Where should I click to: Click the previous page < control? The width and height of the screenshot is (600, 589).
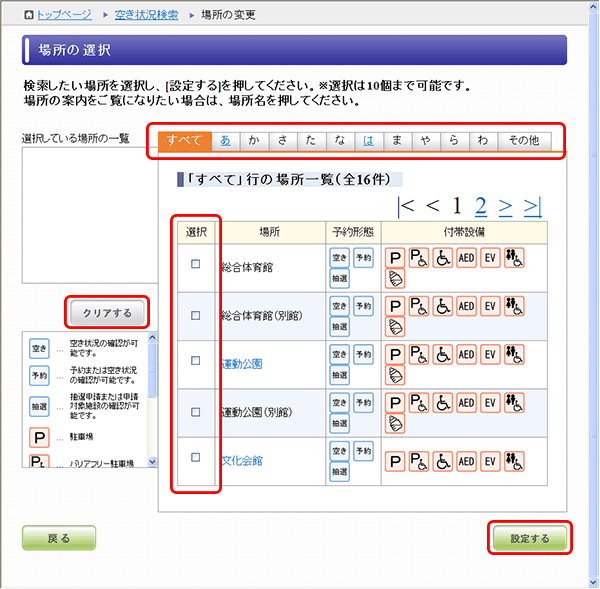click(432, 206)
